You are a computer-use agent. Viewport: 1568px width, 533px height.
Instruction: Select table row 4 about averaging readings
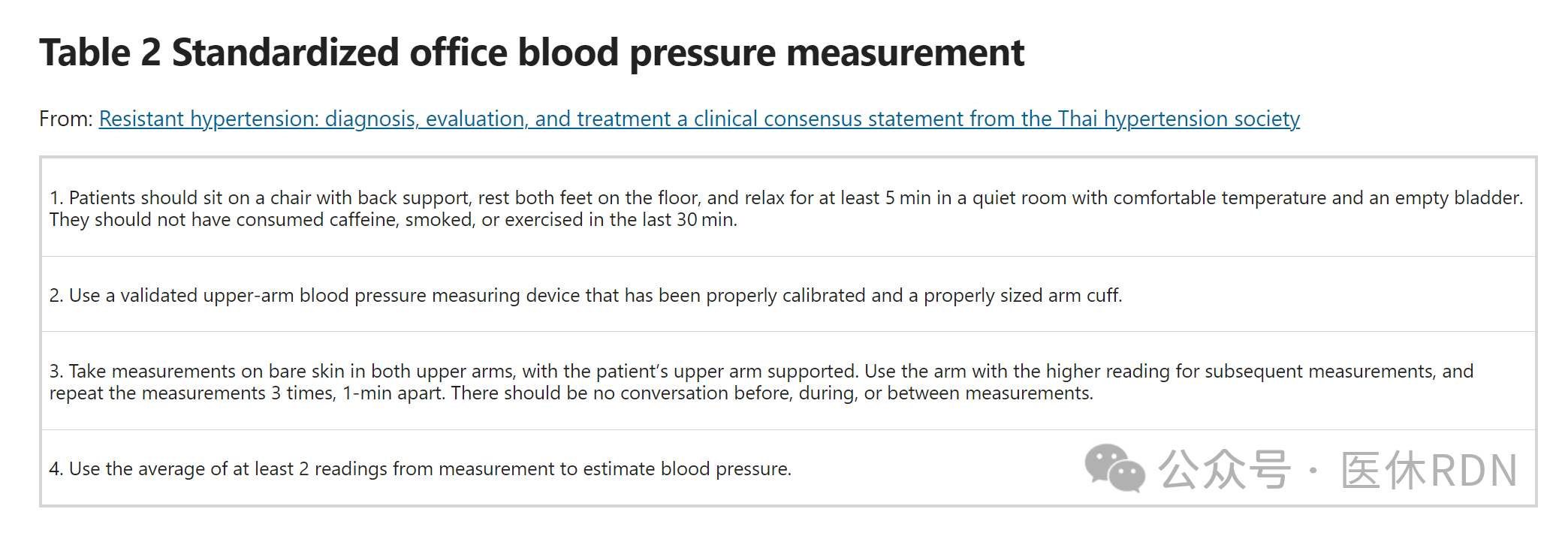tap(788, 468)
